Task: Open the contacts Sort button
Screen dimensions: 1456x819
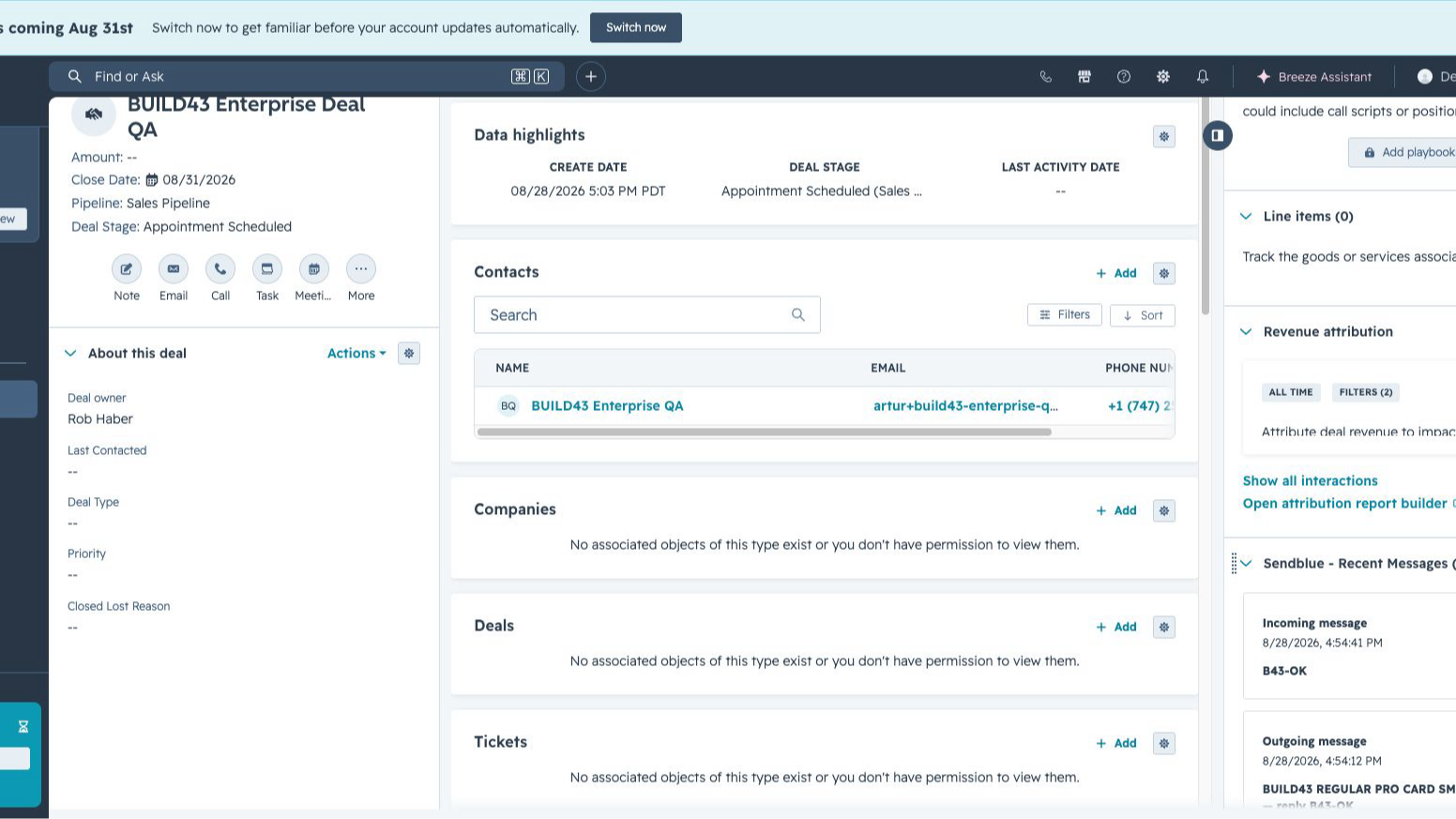Action: [1143, 315]
